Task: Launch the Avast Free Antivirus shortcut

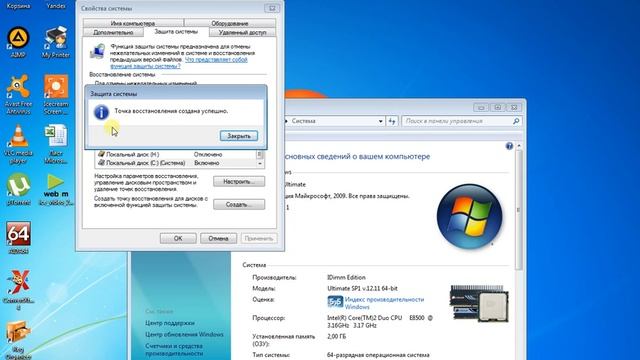Action: pyautogui.click(x=18, y=94)
